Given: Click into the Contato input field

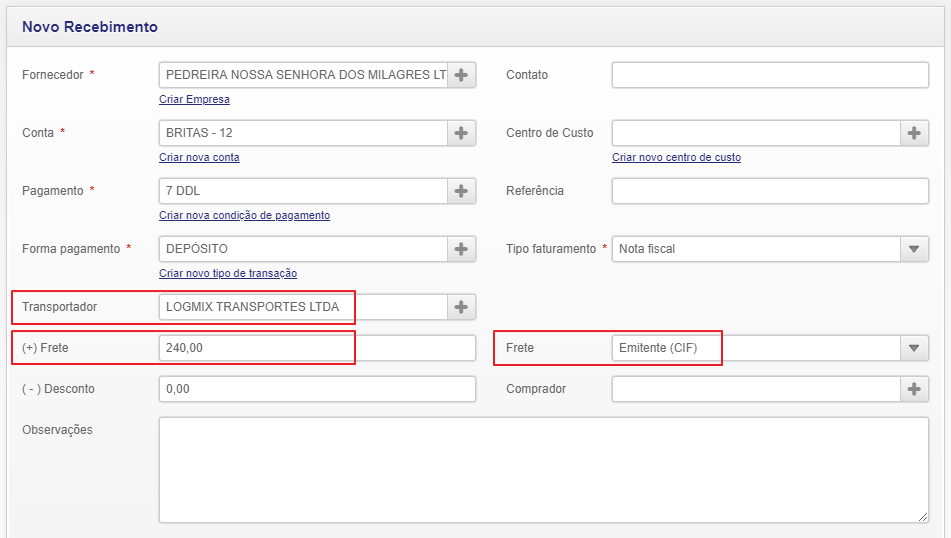Looking at the screenshot, I should pyautogui.click(x=770, y=75).
